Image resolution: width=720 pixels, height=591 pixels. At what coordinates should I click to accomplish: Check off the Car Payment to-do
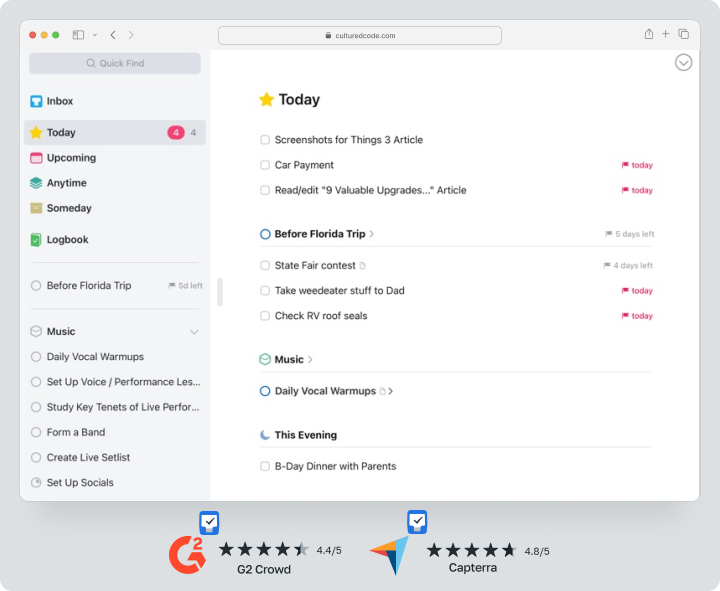(x=265, y=165)
